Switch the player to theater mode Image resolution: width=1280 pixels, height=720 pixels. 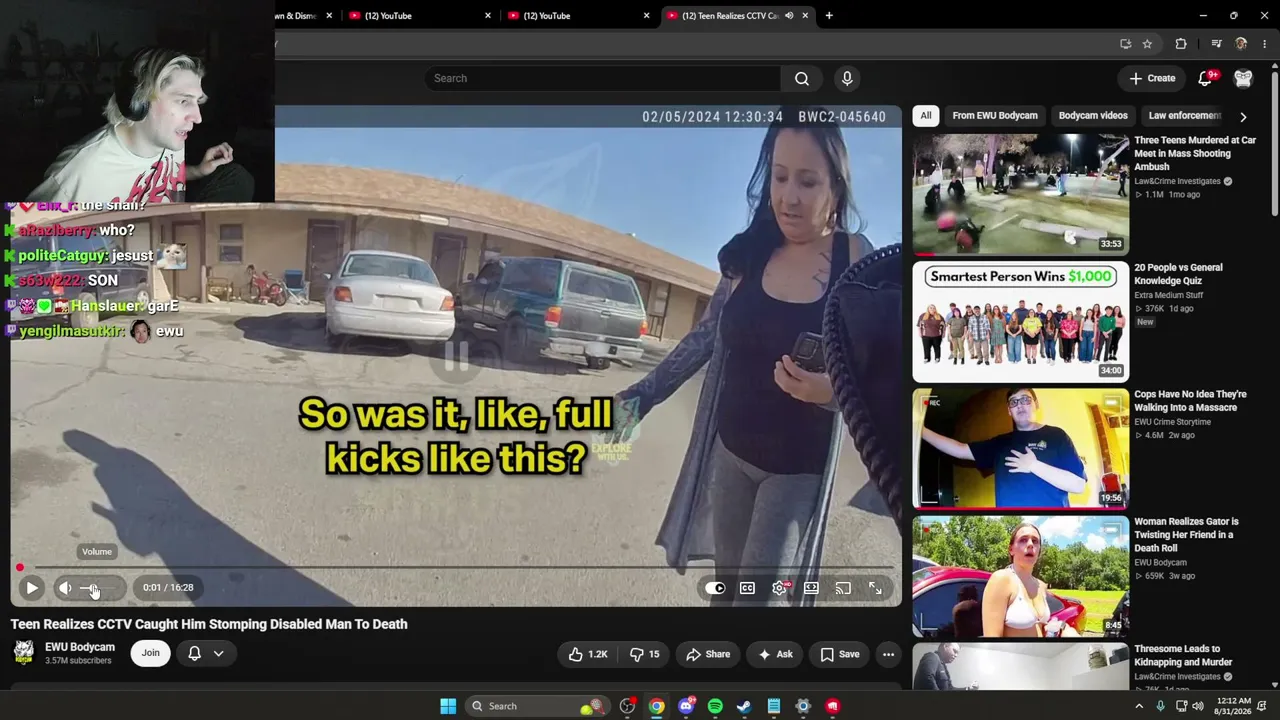[x=811, y=588]
